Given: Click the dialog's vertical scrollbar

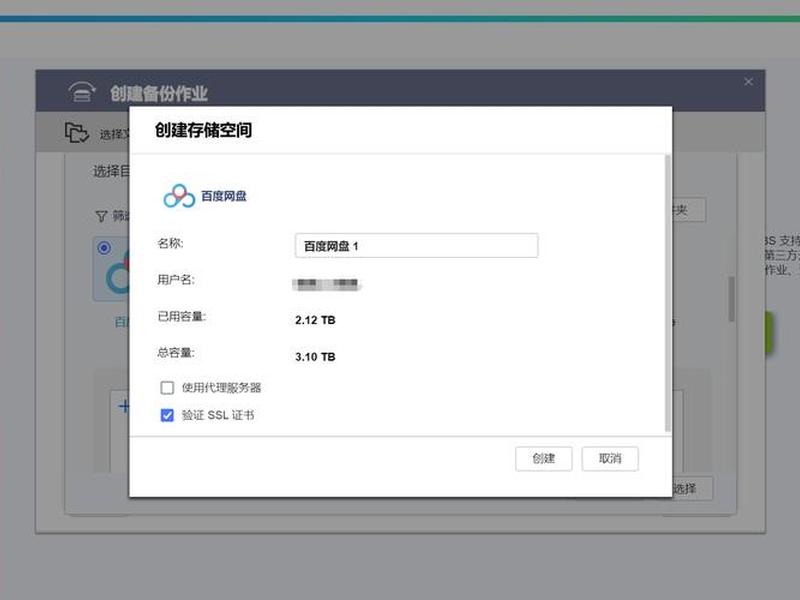Looking at the screenshot, I should tap(668, 293).
